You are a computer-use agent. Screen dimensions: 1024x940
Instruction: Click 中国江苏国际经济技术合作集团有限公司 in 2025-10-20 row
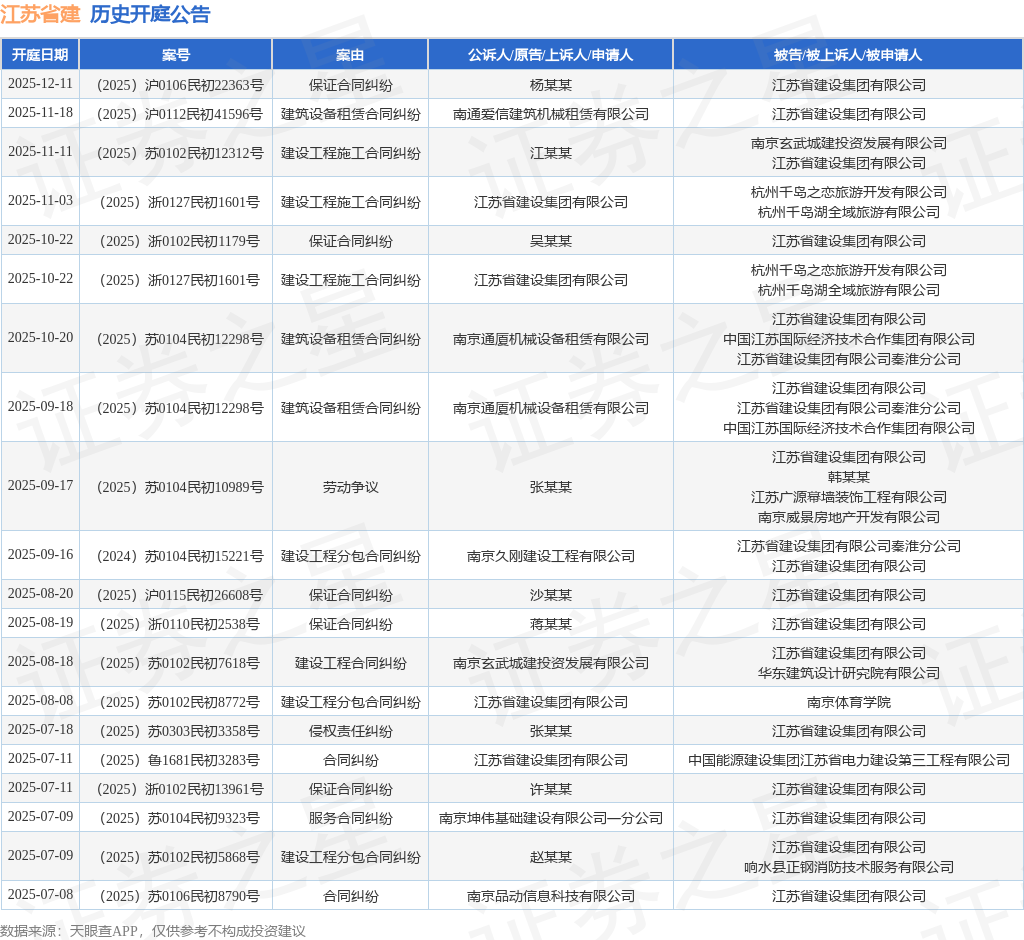click(848, 339)
